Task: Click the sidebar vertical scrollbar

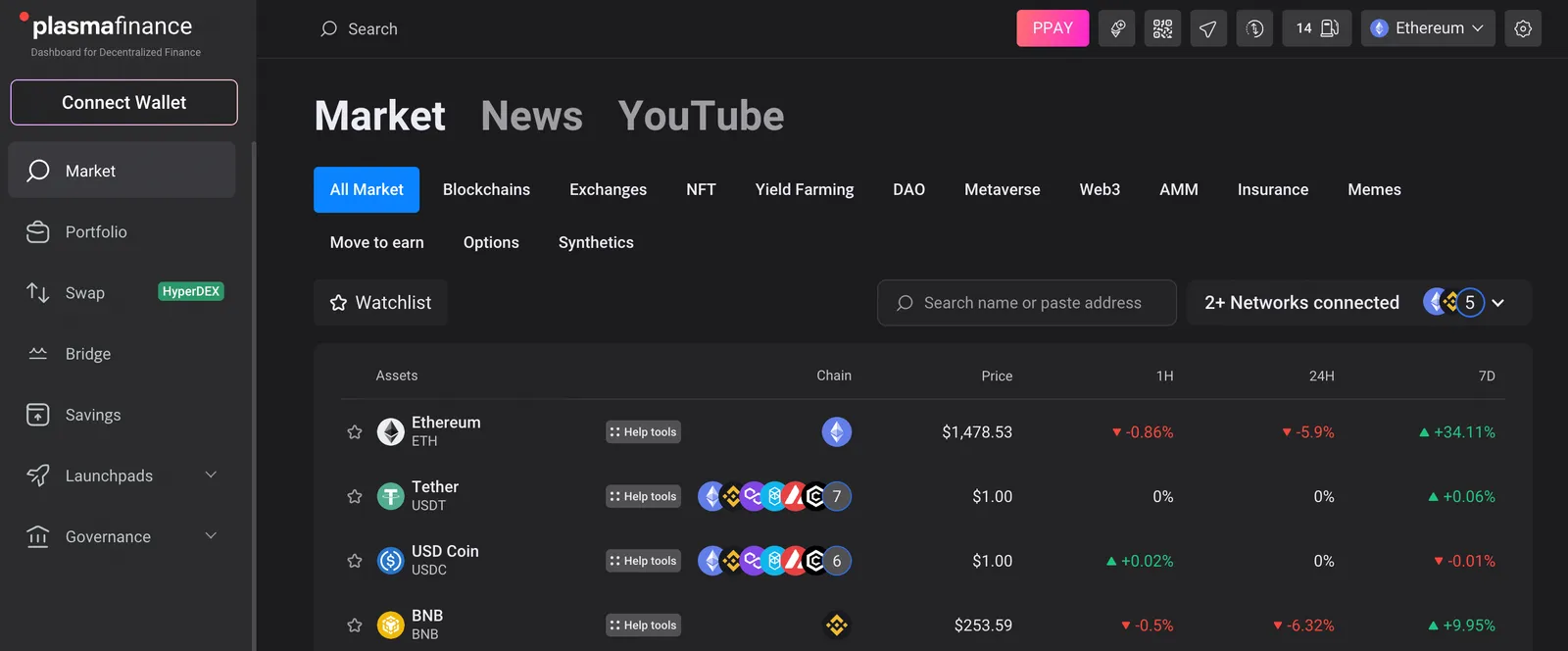Action: 254,396
